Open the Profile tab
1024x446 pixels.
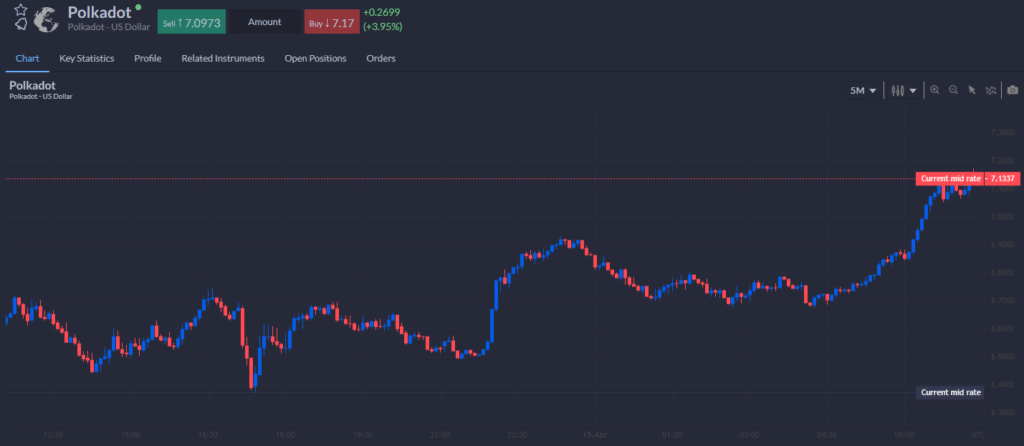(x=148, y=58)
